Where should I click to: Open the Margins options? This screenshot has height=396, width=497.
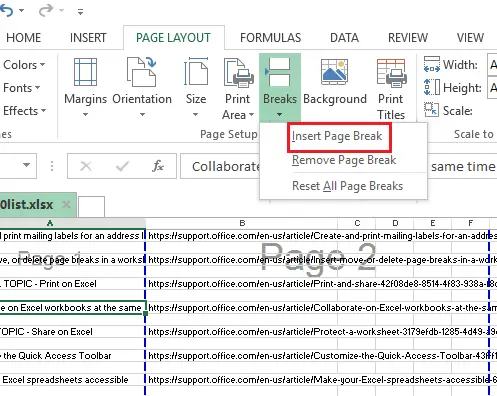pos(85,87)
